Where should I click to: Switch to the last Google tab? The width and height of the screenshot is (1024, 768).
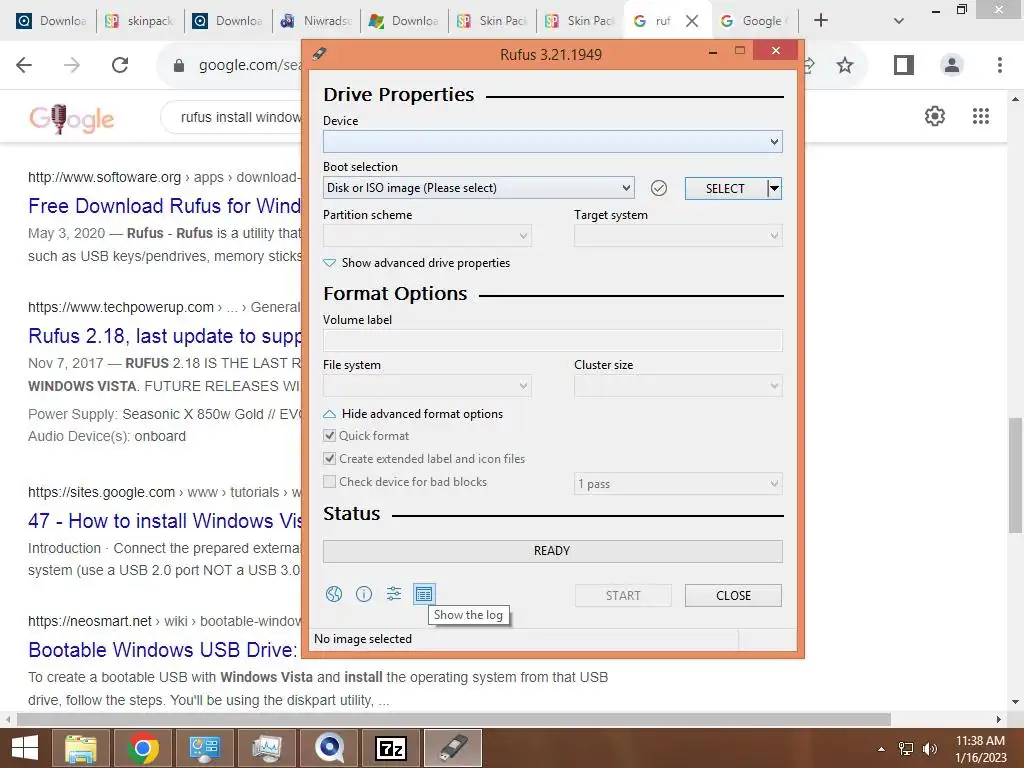click(753, 21)
